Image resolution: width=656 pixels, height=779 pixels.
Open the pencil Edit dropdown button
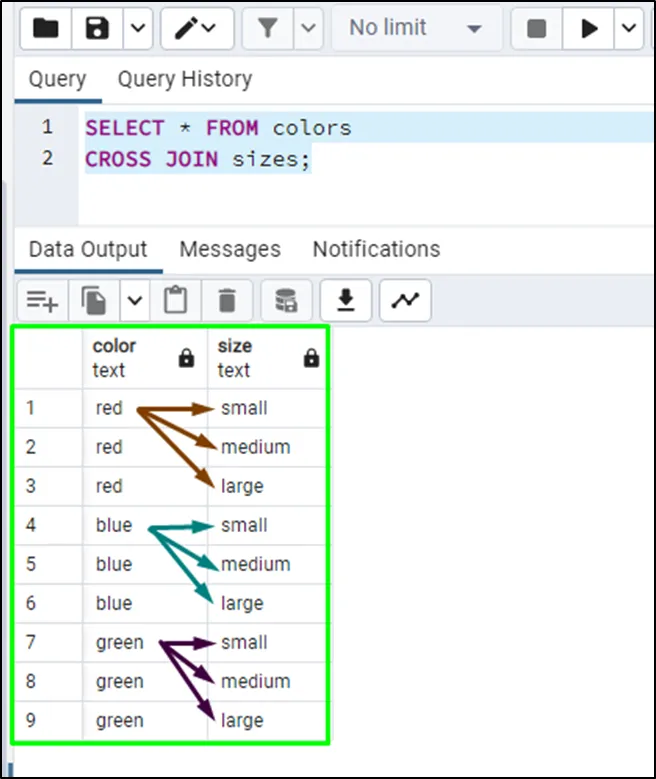pos(196,29)
